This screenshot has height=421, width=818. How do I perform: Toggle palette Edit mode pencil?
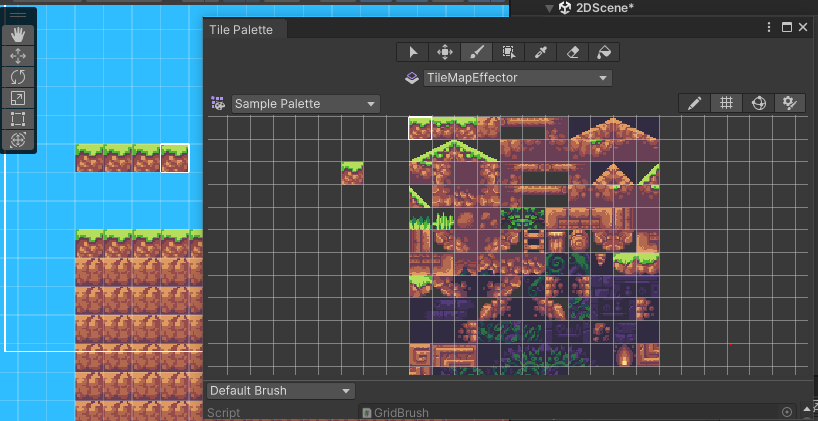(x=694, y=103)
